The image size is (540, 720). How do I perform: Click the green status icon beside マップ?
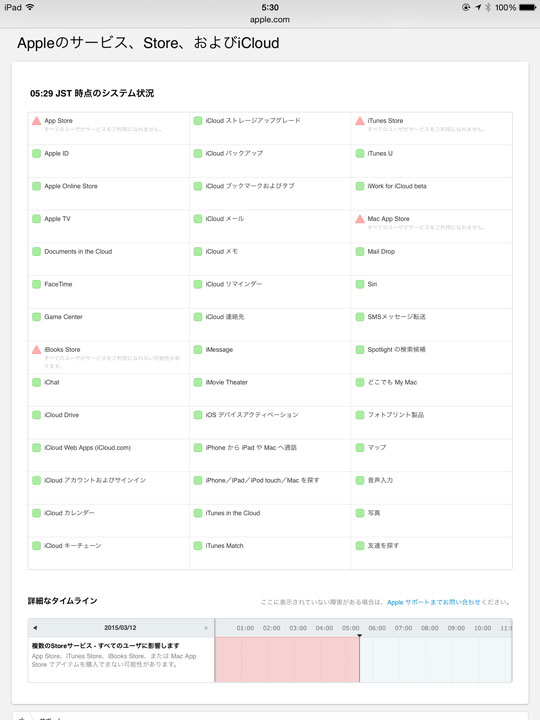tap(360, 447)
